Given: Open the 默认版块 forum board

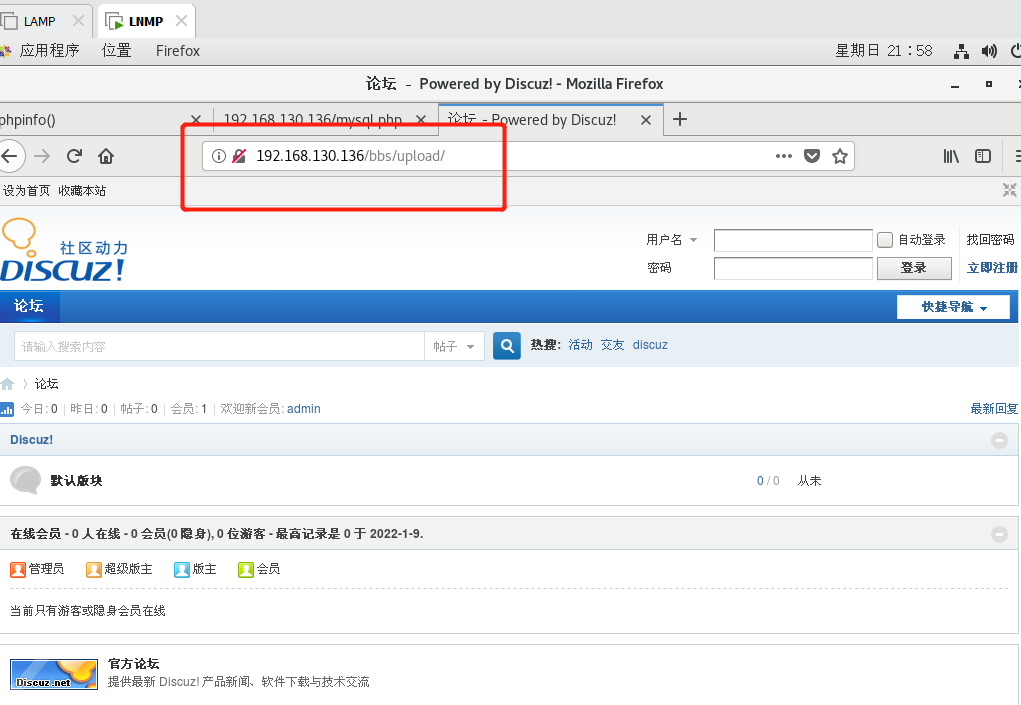Looking at the screenshot, I should tap(77, 480).
